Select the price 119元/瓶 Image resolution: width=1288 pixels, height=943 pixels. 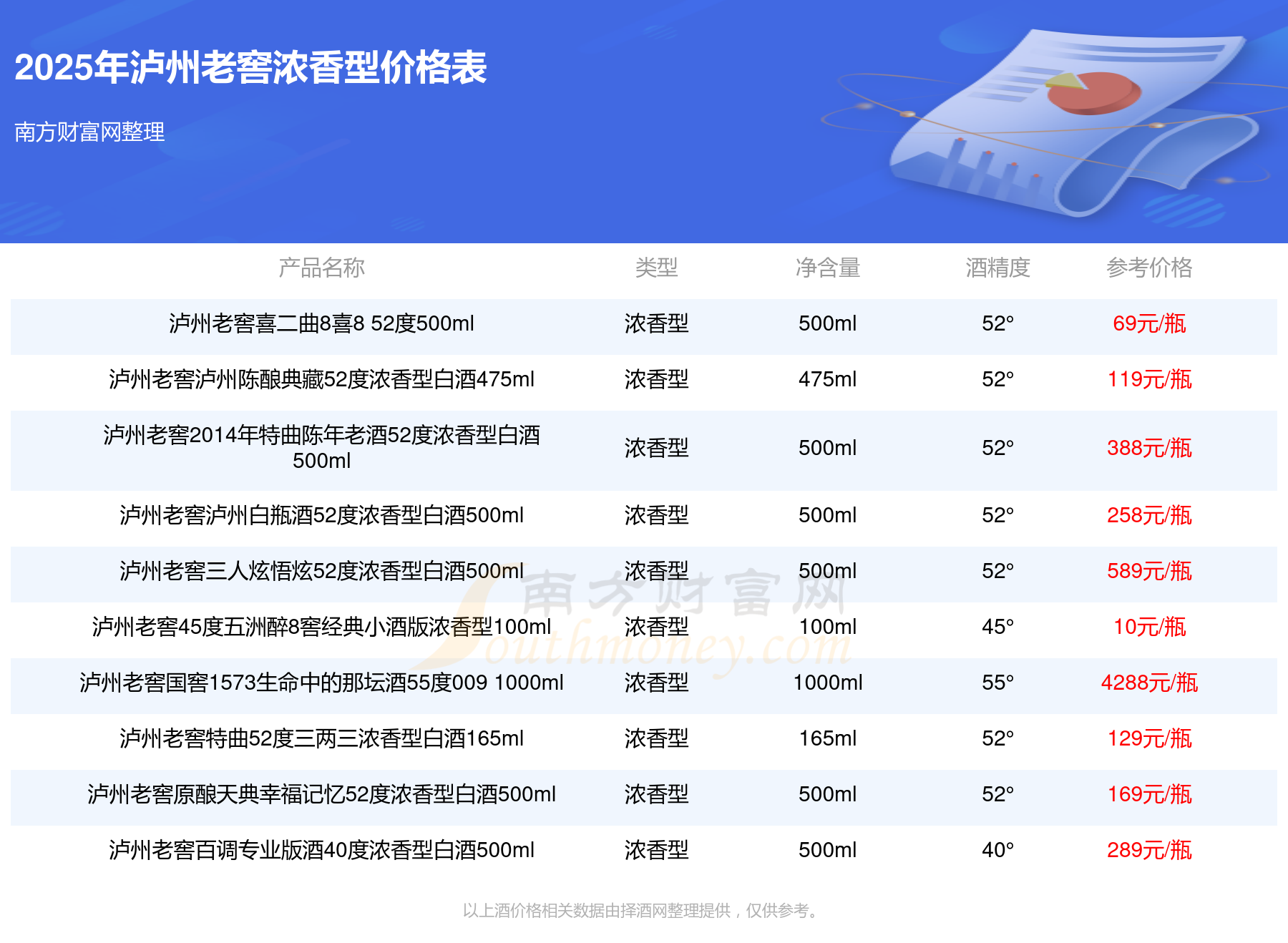(1149, 379)
